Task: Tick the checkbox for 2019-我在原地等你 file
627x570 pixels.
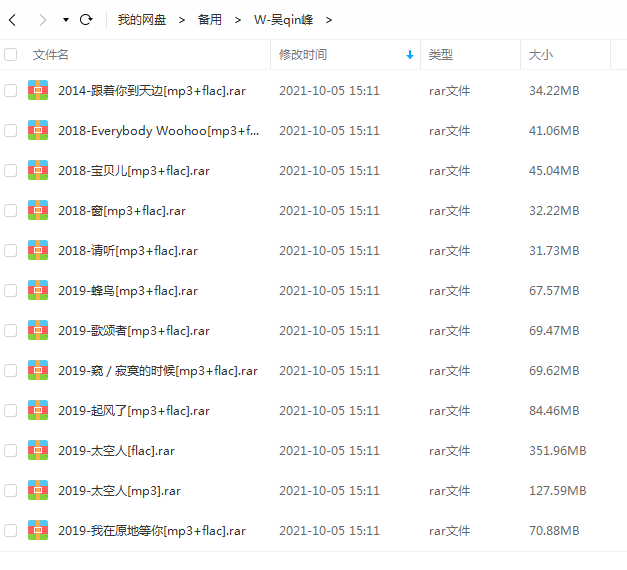Action: pos(10,530)
